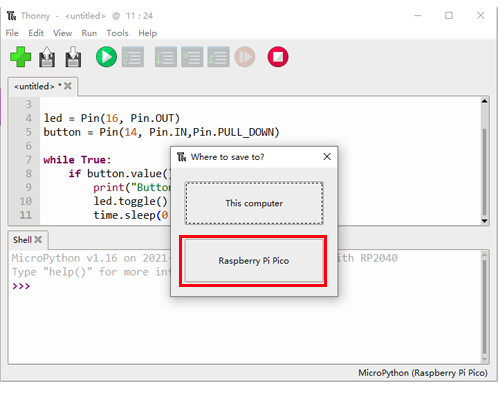
Task: Click the Open file toolbar icon
Action: [x=47, y=57]
